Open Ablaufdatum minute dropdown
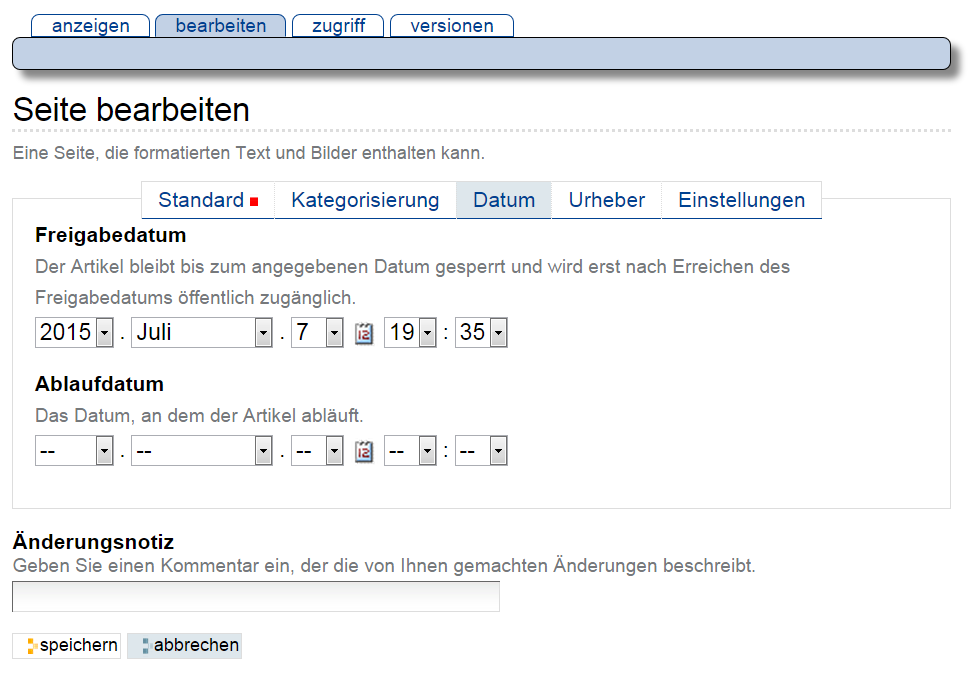 [481, 451]
